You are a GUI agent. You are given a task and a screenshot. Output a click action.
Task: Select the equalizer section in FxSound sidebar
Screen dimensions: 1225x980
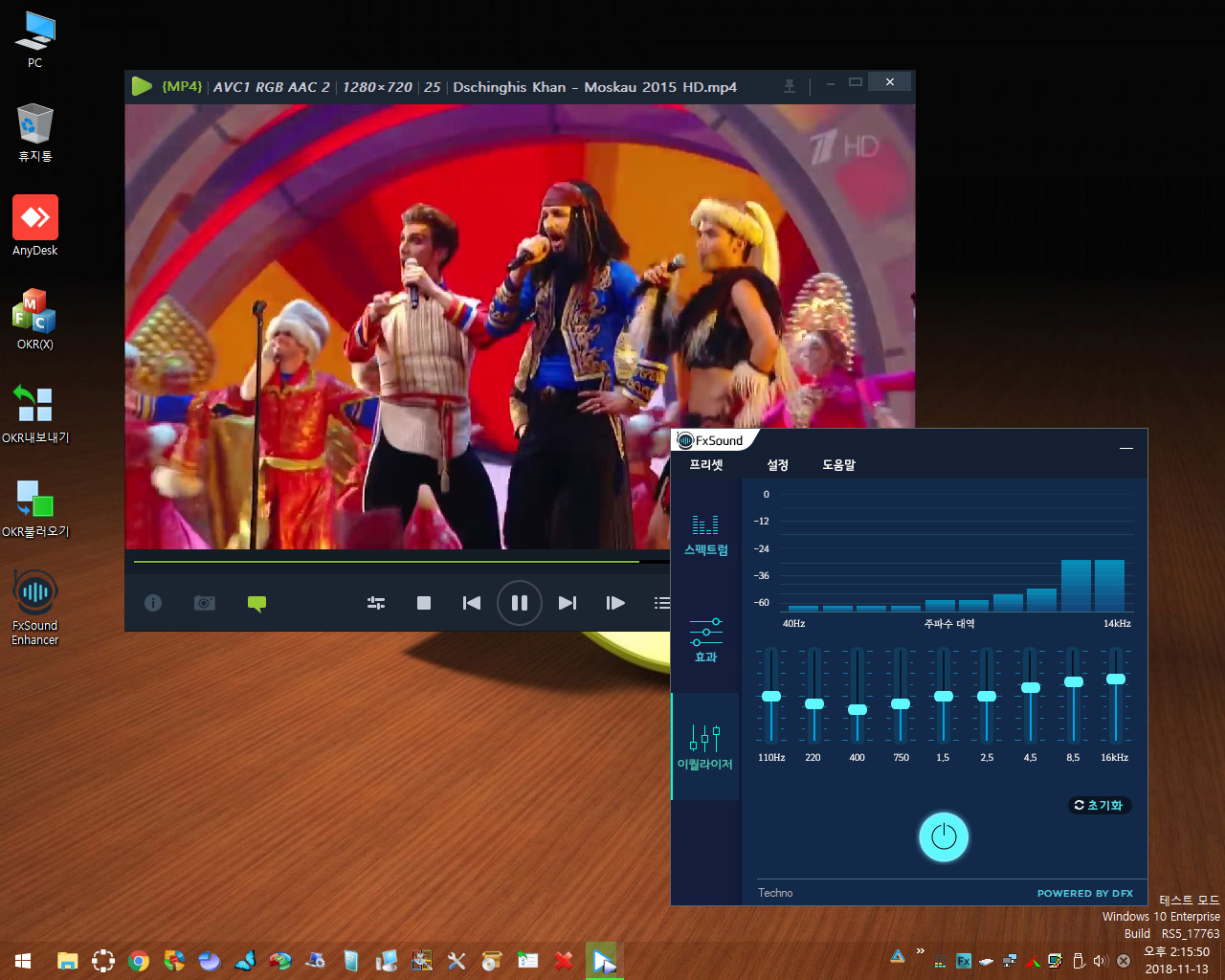(705, 747)
